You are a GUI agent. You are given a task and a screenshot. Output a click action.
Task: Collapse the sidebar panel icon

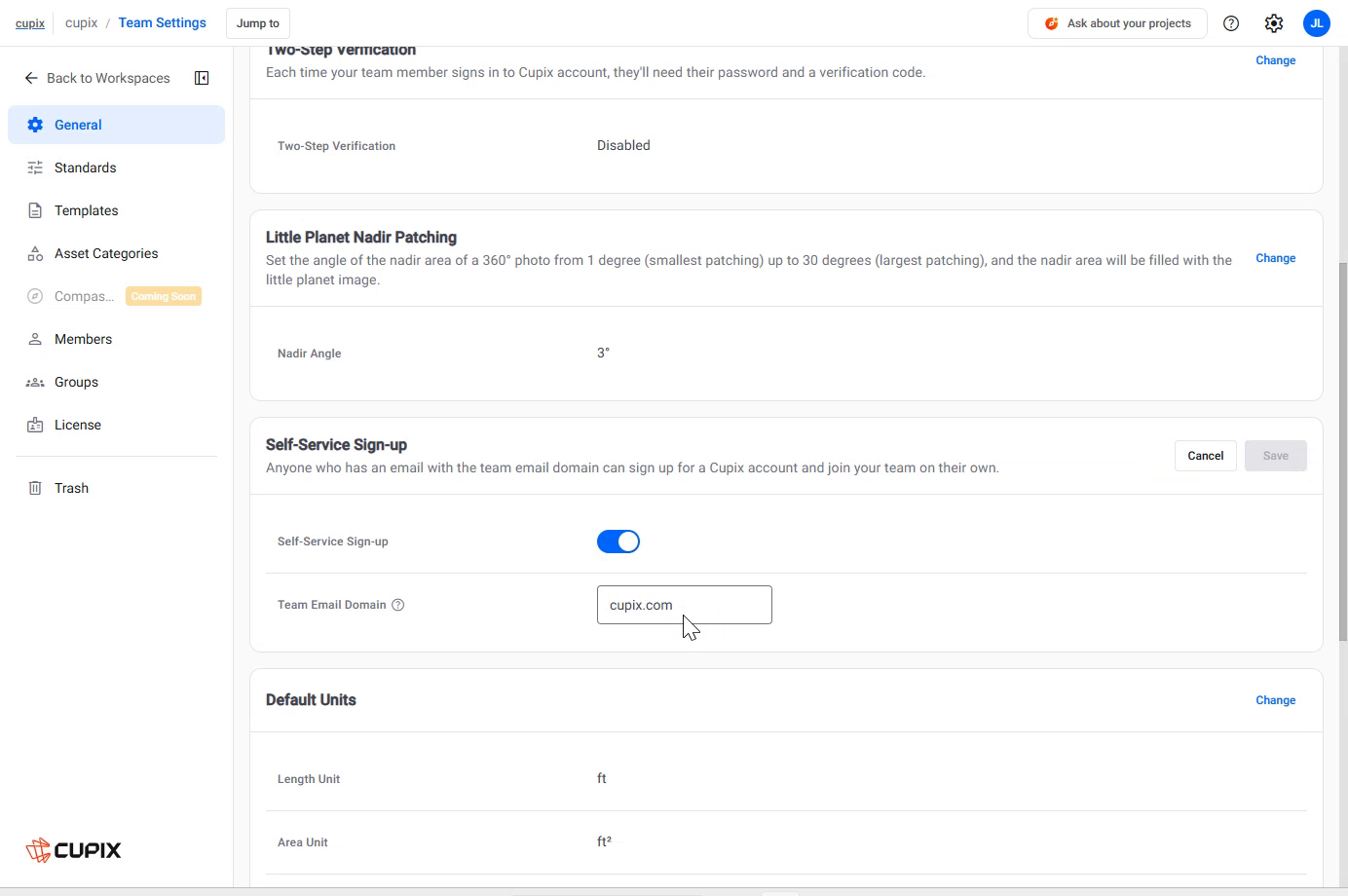[x=202, y=78]
